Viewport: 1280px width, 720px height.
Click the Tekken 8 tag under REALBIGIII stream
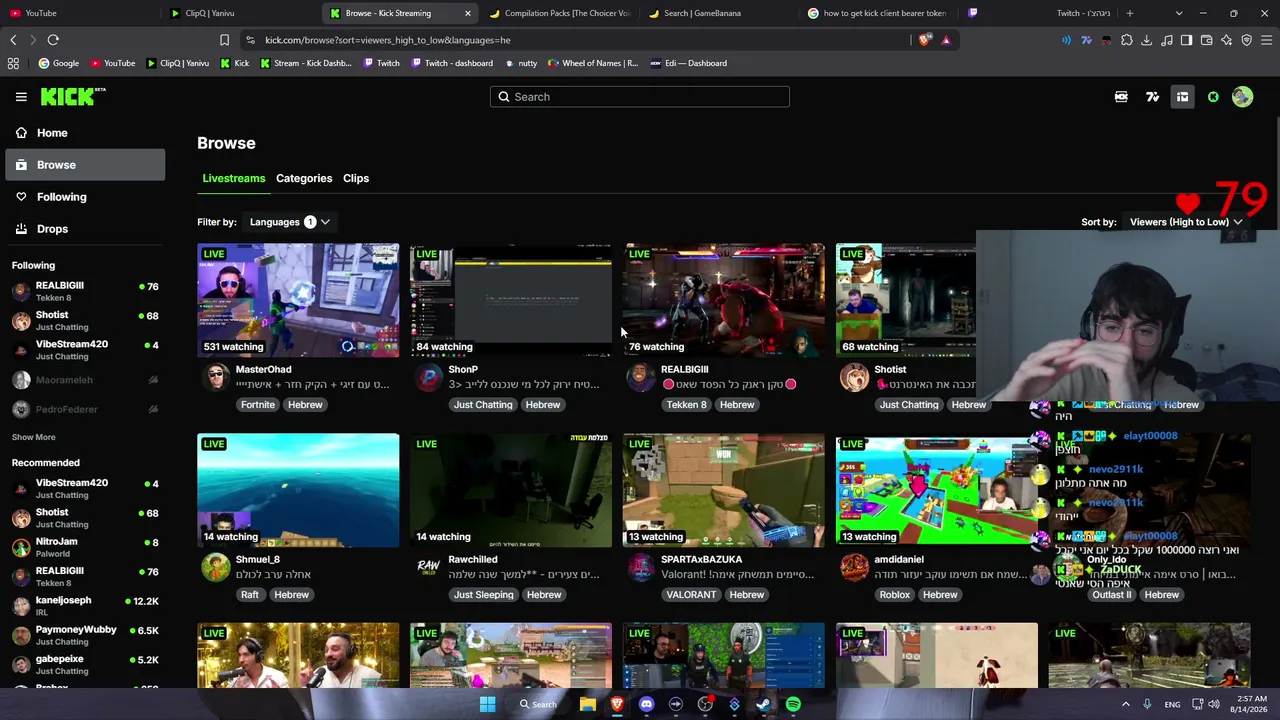point(686,405)
